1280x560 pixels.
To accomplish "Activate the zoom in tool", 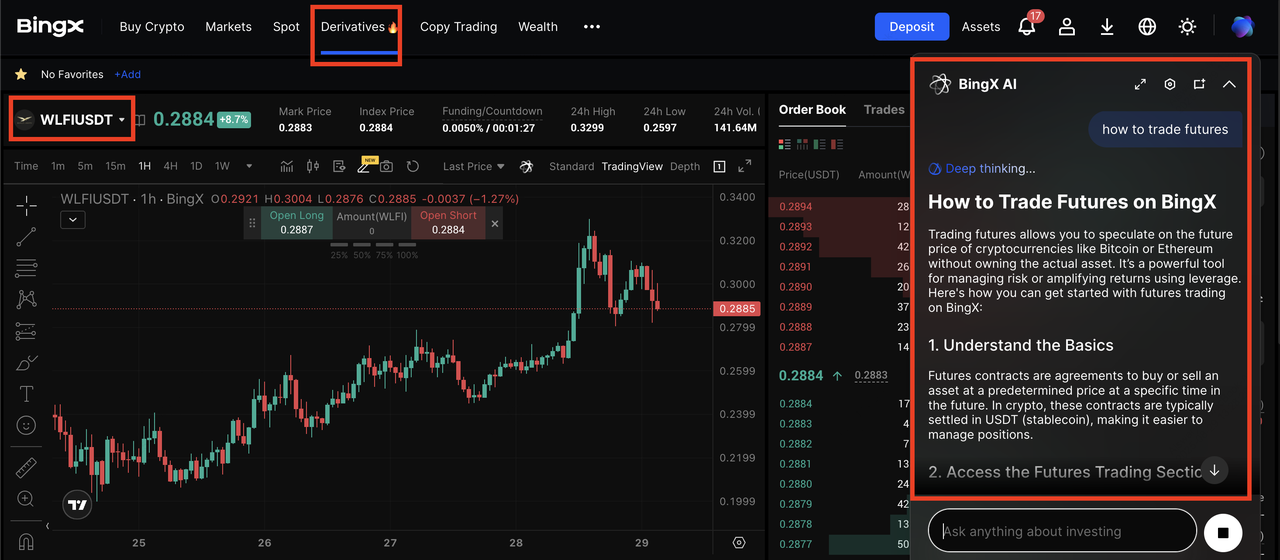I will coord(26,498).
